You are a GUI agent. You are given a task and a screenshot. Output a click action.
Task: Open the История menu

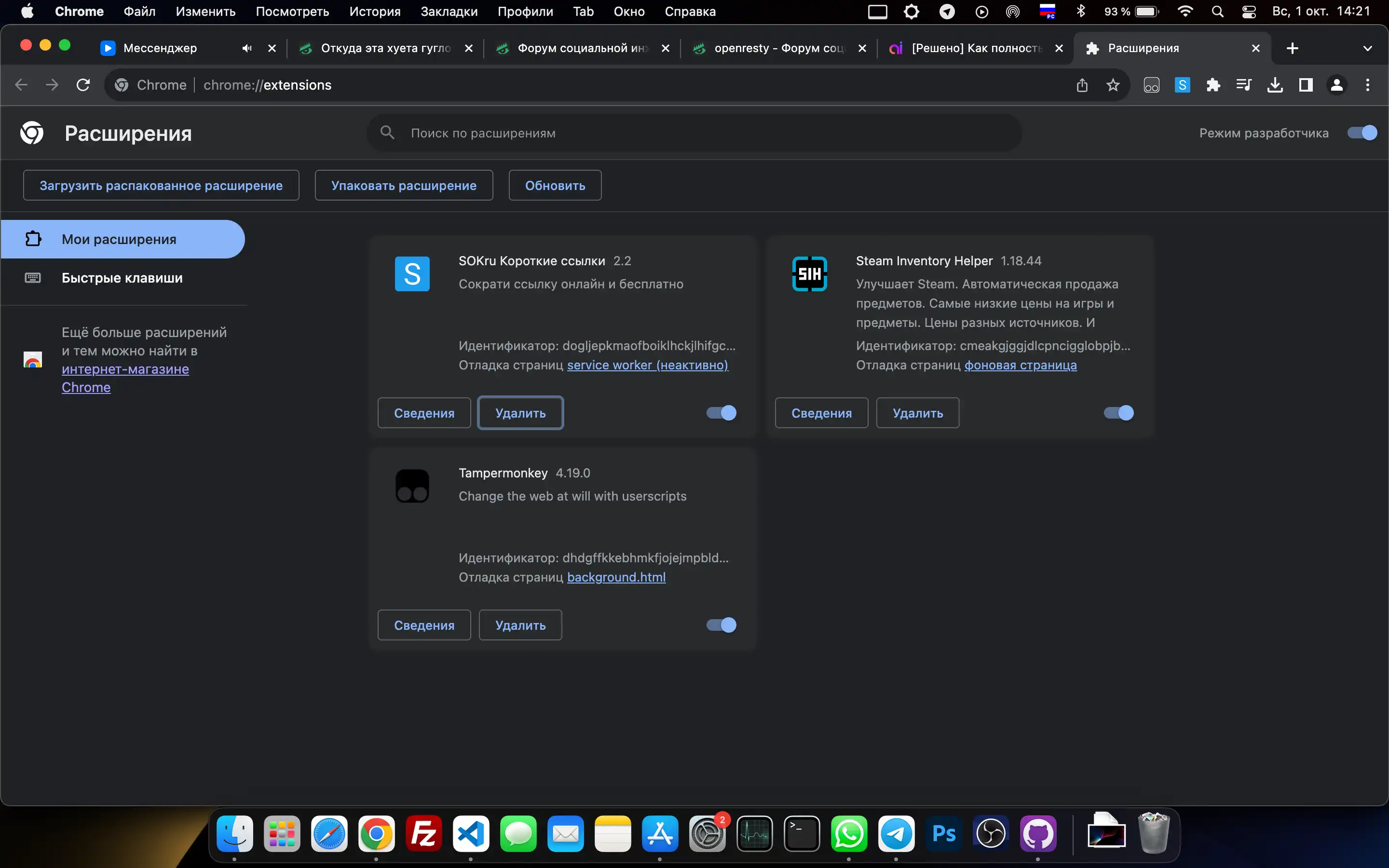[375, 12]
